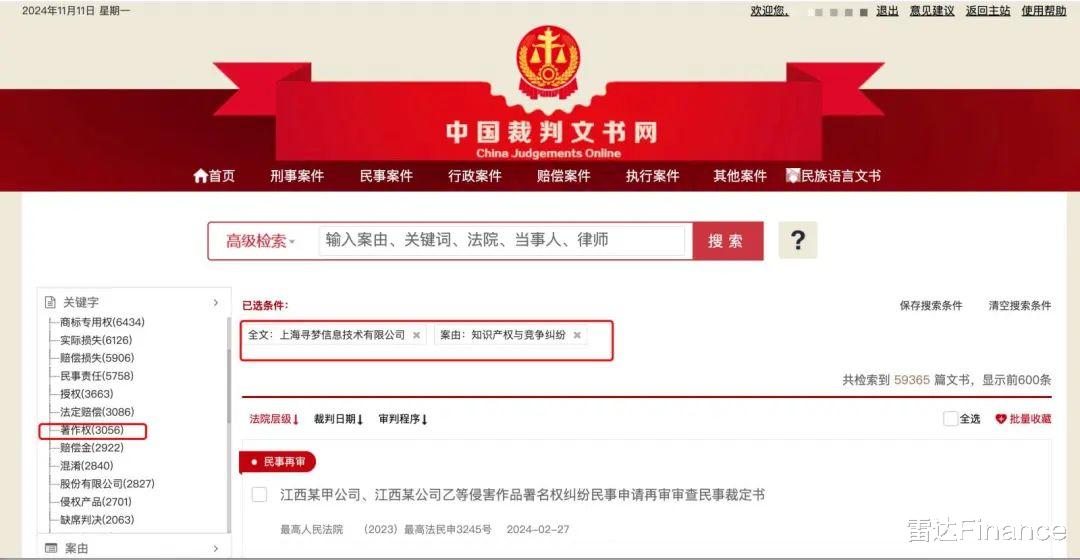
Task: Sort results by 裁判日期
Action: [x=338, y=419]
